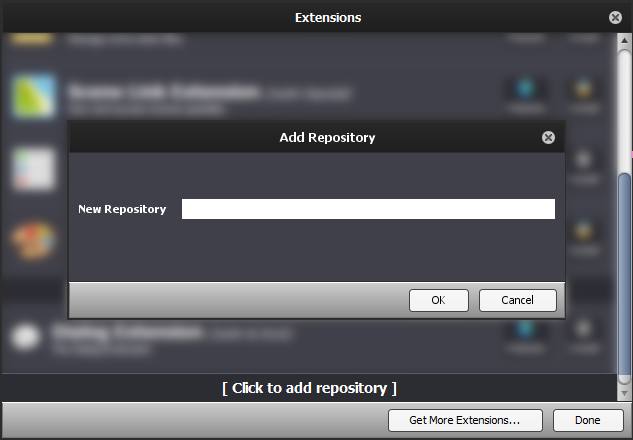Open Get More Extensions...
This screenshot has height=440, width=633.
[465, 420]
